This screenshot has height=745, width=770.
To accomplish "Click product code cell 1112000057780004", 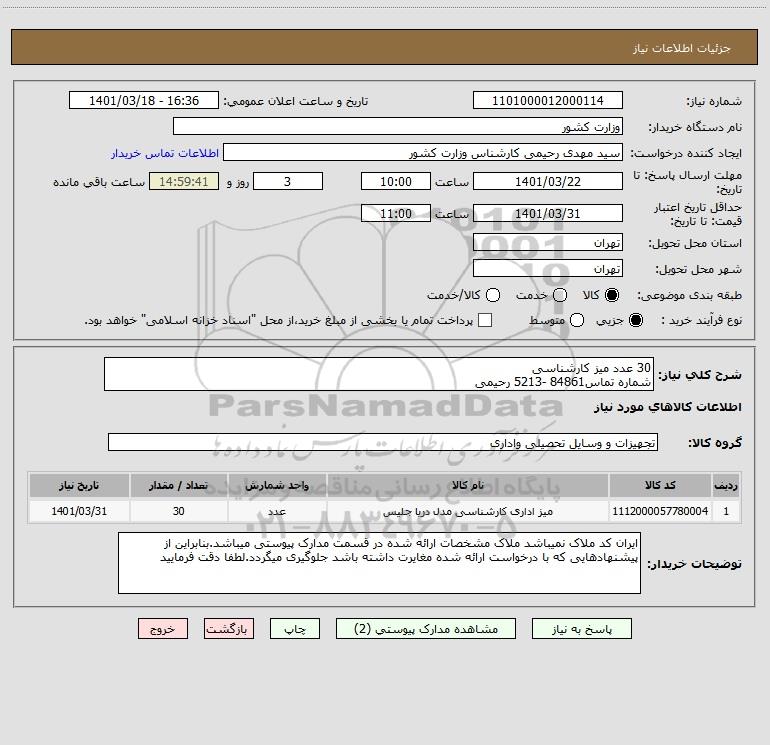I will tap(660, 511).
